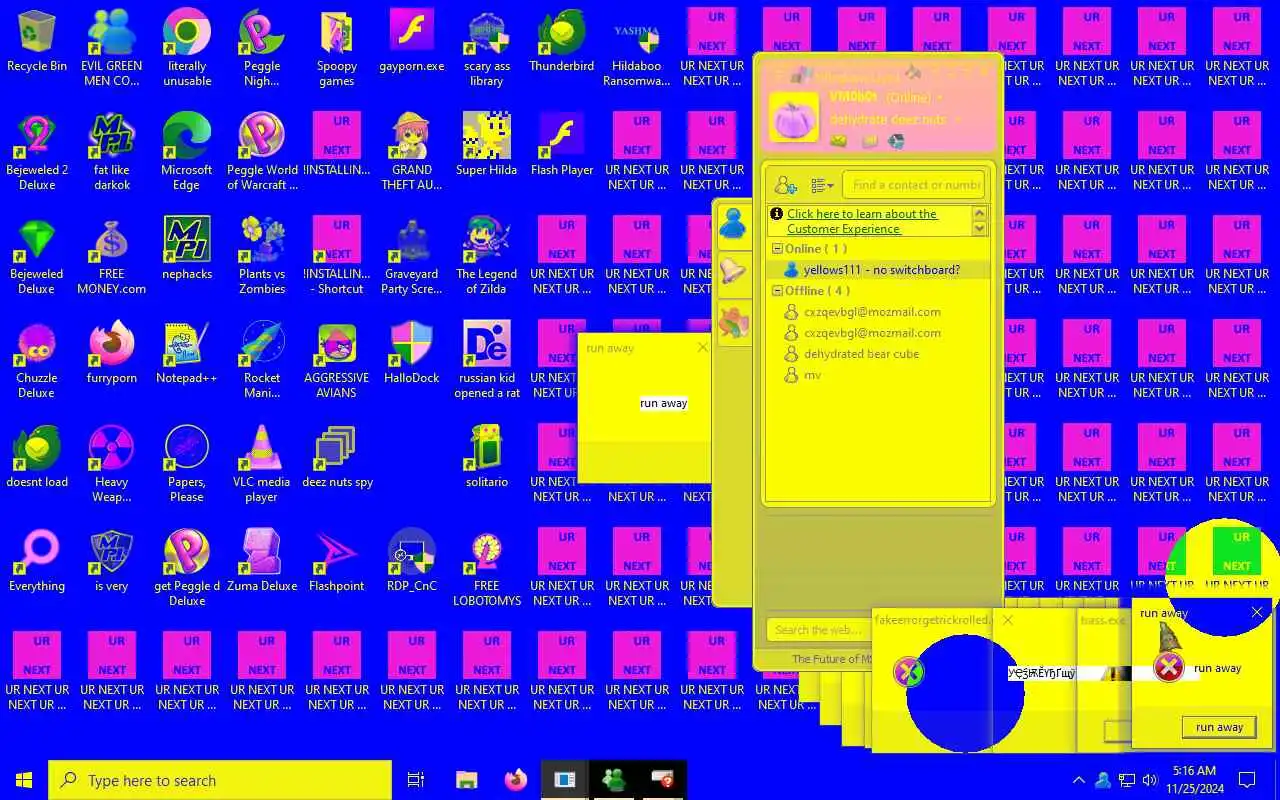The image size is (1280, 800).
Task: Select the 'literally unusable' Chrome shortcut
Action: pos(187,48)
